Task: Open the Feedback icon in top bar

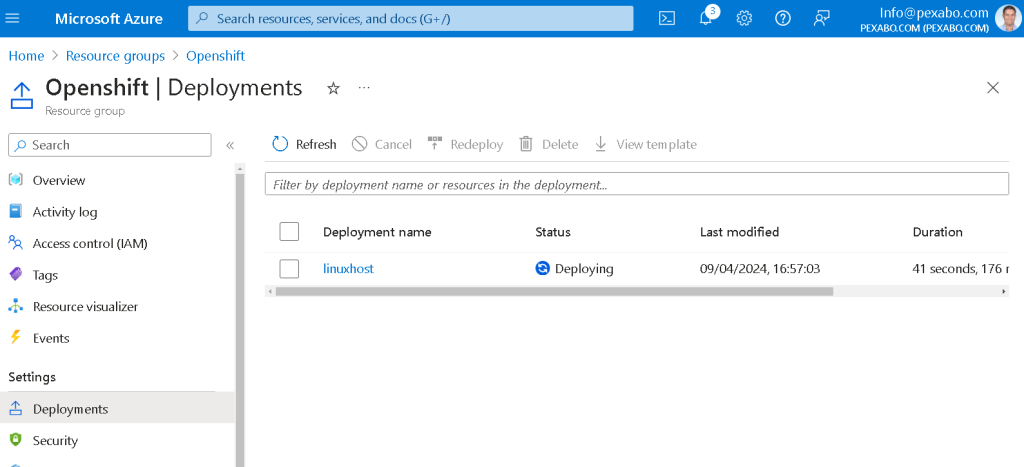Action: 821,18
